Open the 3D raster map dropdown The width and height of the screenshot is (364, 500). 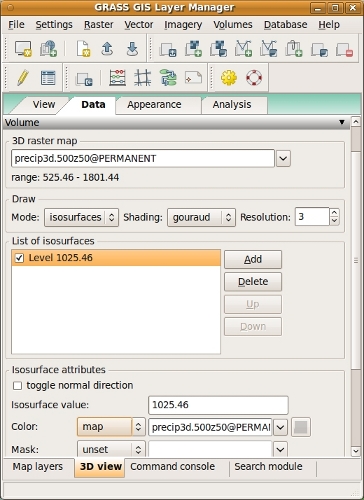(283, 158)
